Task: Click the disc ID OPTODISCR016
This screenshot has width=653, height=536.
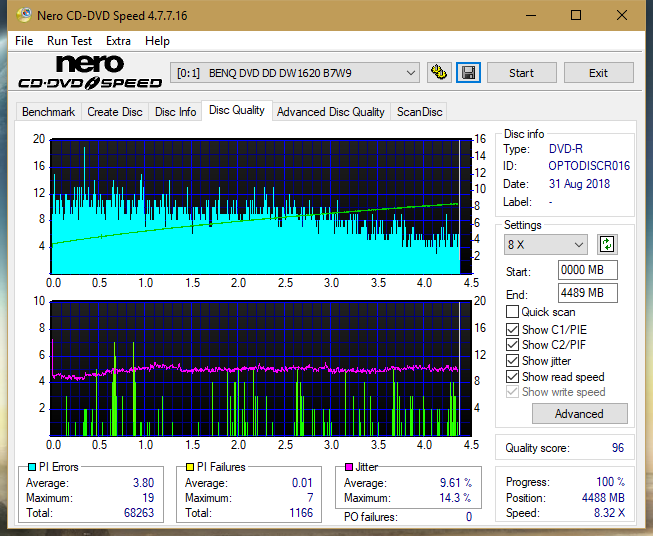Action: tap(589, 166)
